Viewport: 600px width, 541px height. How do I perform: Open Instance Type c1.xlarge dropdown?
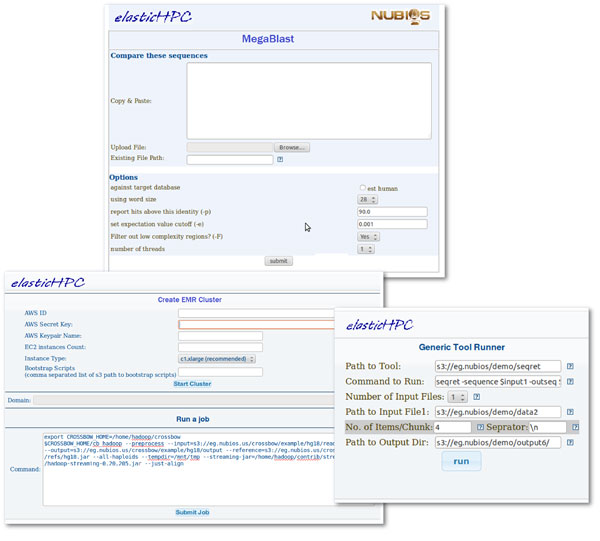[x=217, y=359]
